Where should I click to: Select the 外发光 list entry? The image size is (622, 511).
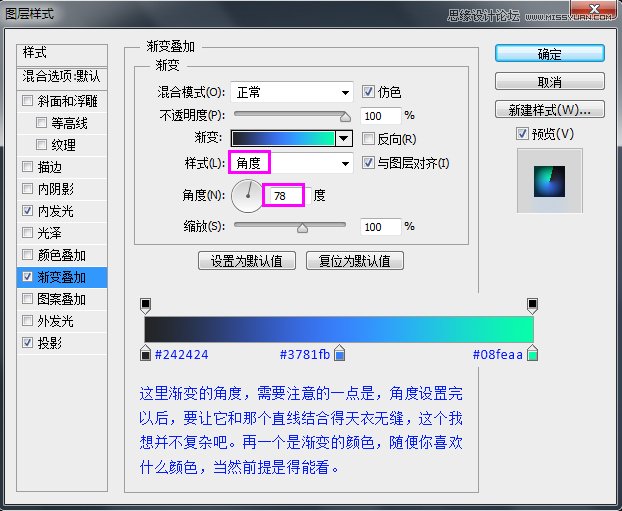(62, 321)
